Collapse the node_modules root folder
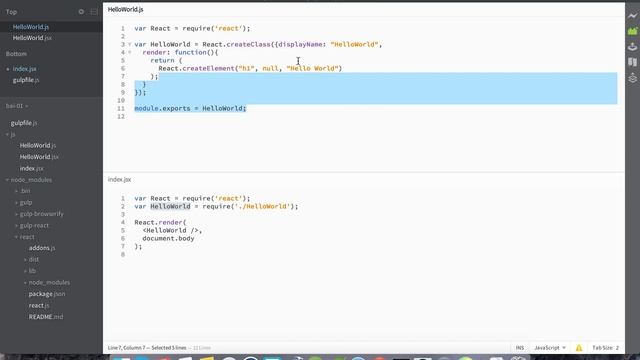The height and width of the screenshot is (360, 640). 7,180
